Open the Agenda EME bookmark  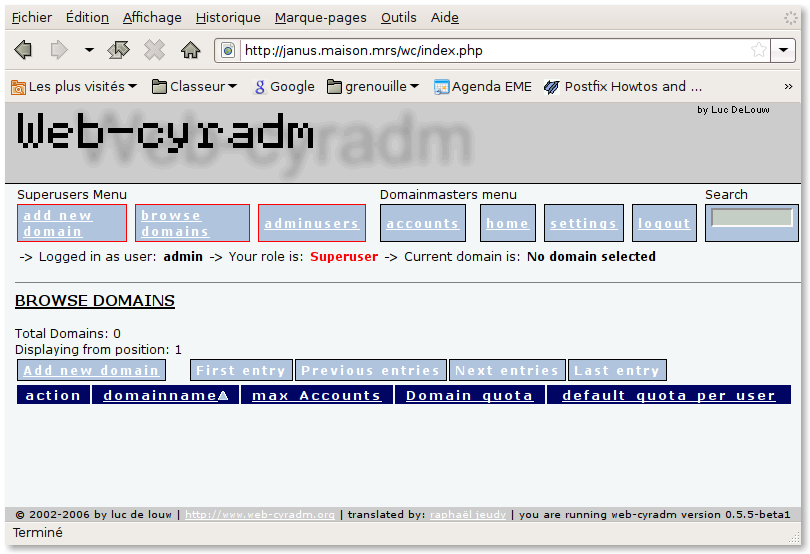pyautogui.click(x=484, y=87)
